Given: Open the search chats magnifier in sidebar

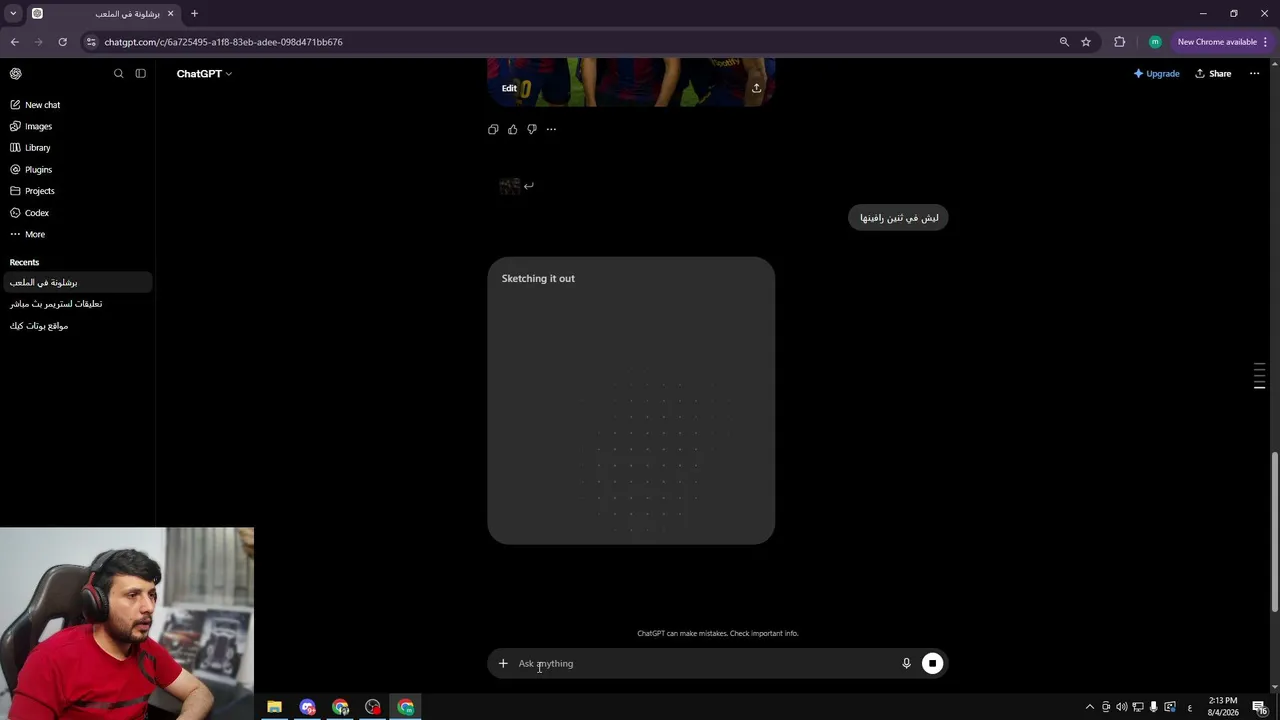Looking at the screenshot, I should [x=118, y=73].
